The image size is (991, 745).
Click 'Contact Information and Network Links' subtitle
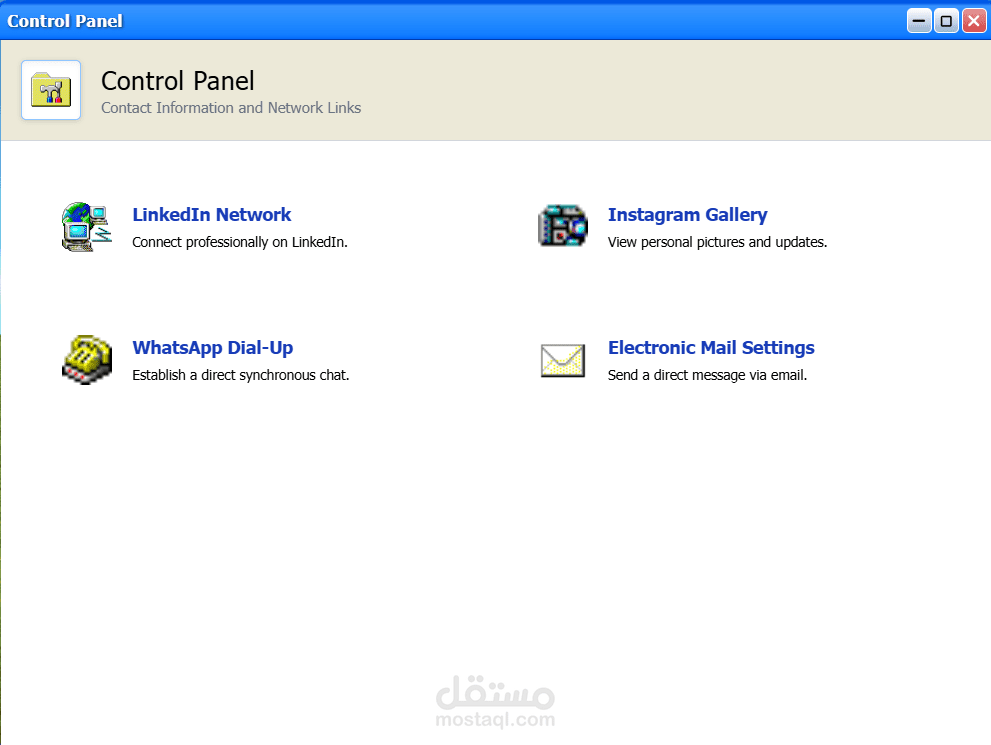coord(231,108)
